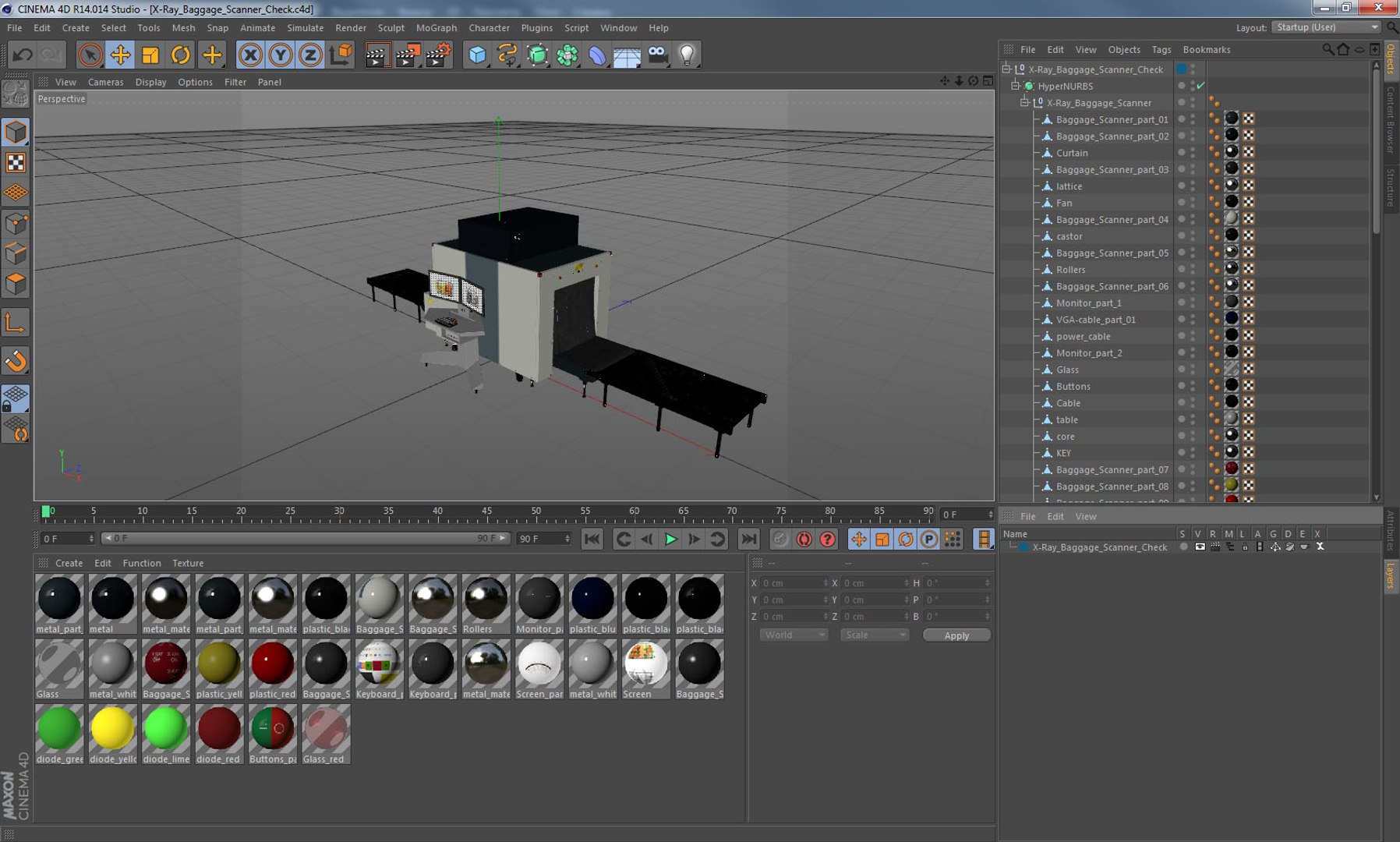Viewport: 1400px width, 842px height.
Task: Click the search icon in Objects manager
Action: (1328, 49)
